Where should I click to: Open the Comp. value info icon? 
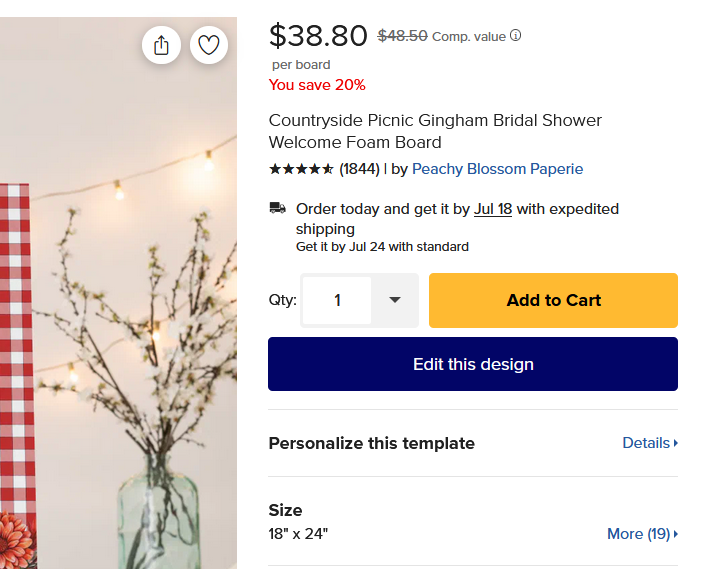point(515,35)
